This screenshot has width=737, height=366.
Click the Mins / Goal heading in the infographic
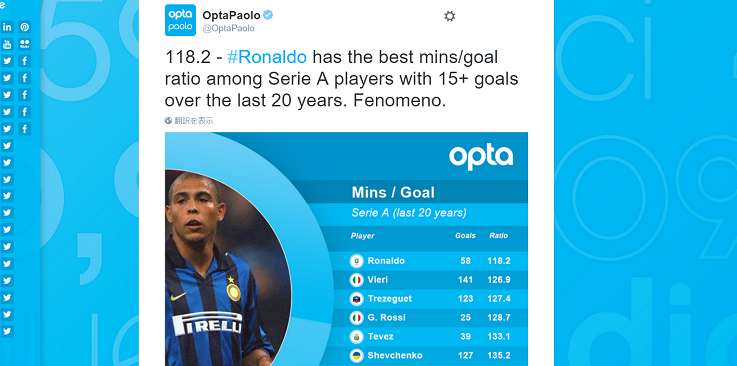point(393,193)
